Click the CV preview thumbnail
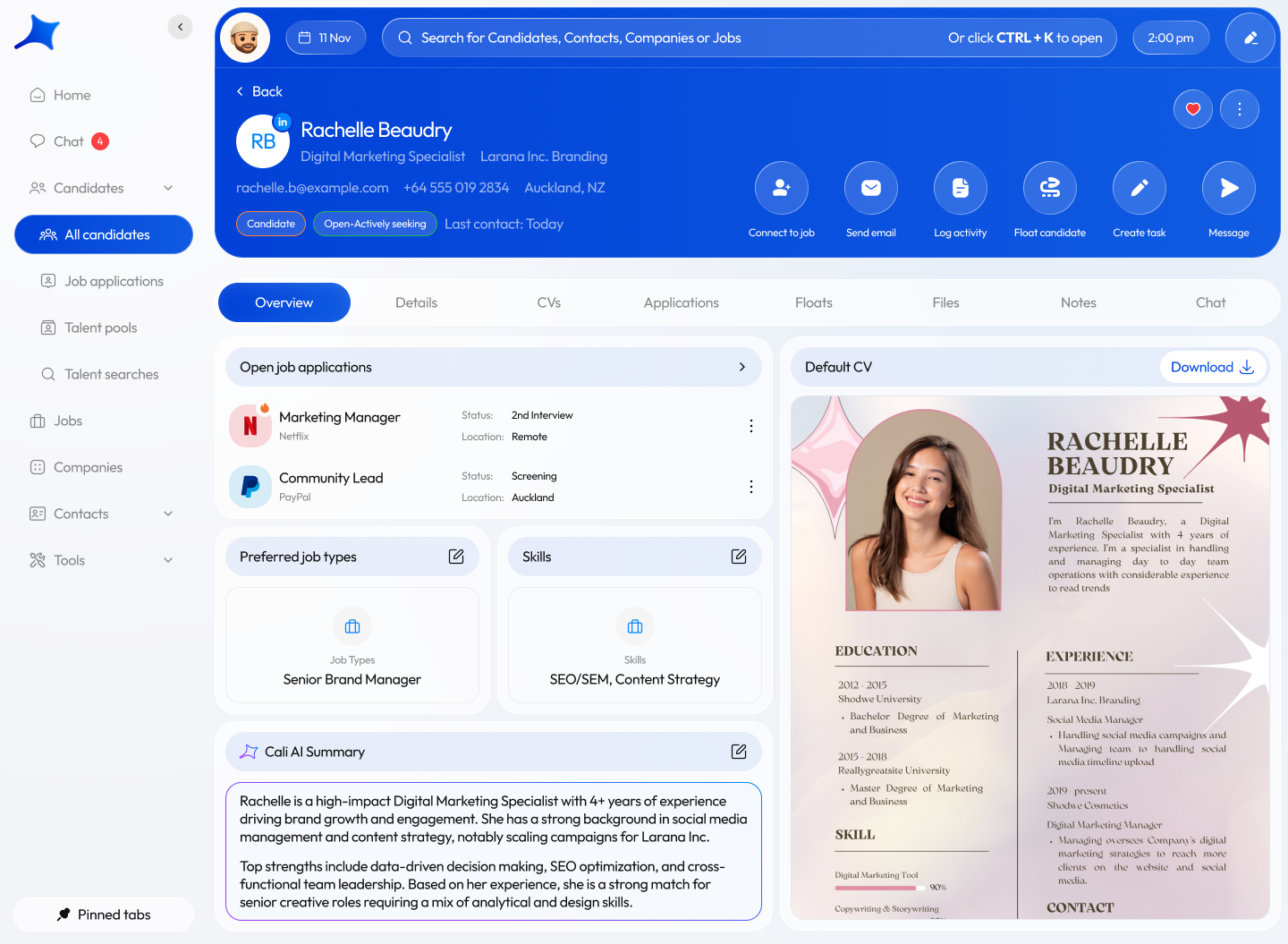The image size is (1288, 944). pos(1030,658)
